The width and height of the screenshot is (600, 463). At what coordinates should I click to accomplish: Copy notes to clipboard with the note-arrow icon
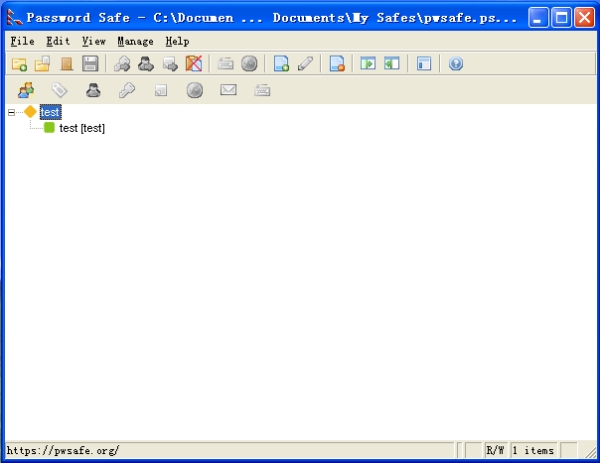click(170, 64)
